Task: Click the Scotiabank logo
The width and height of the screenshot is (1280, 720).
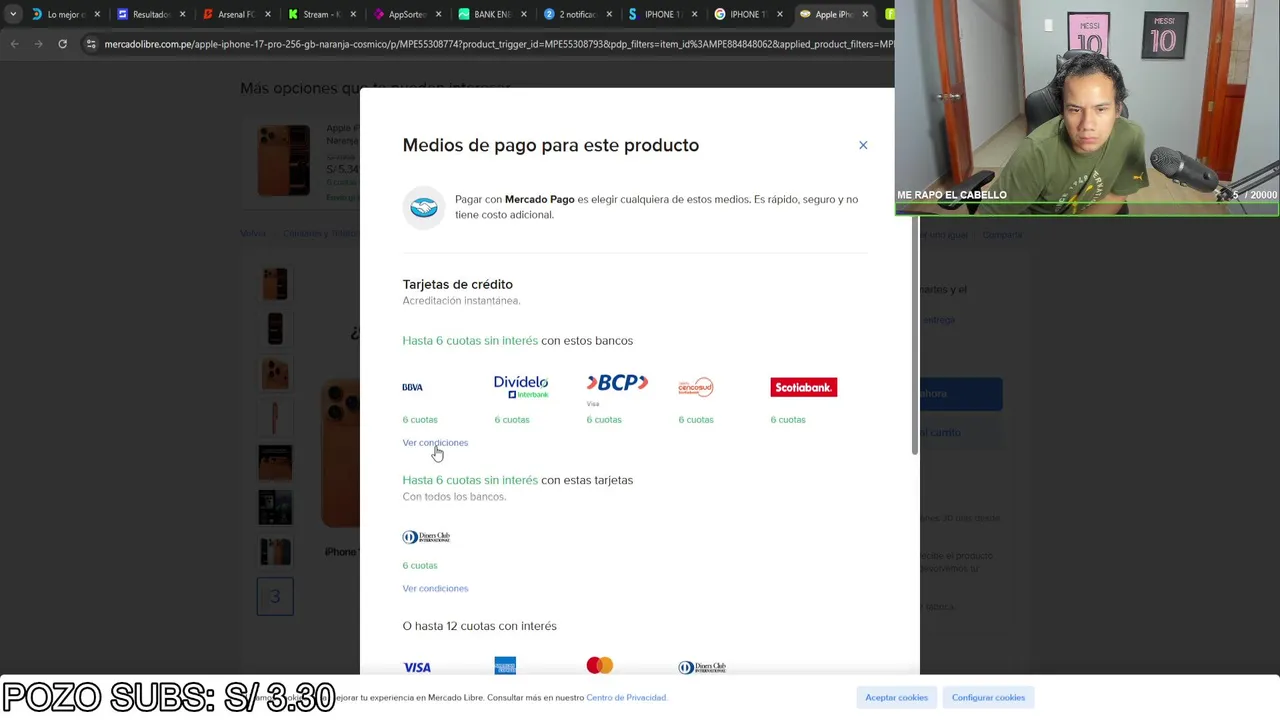Action: tap(804, 387)
